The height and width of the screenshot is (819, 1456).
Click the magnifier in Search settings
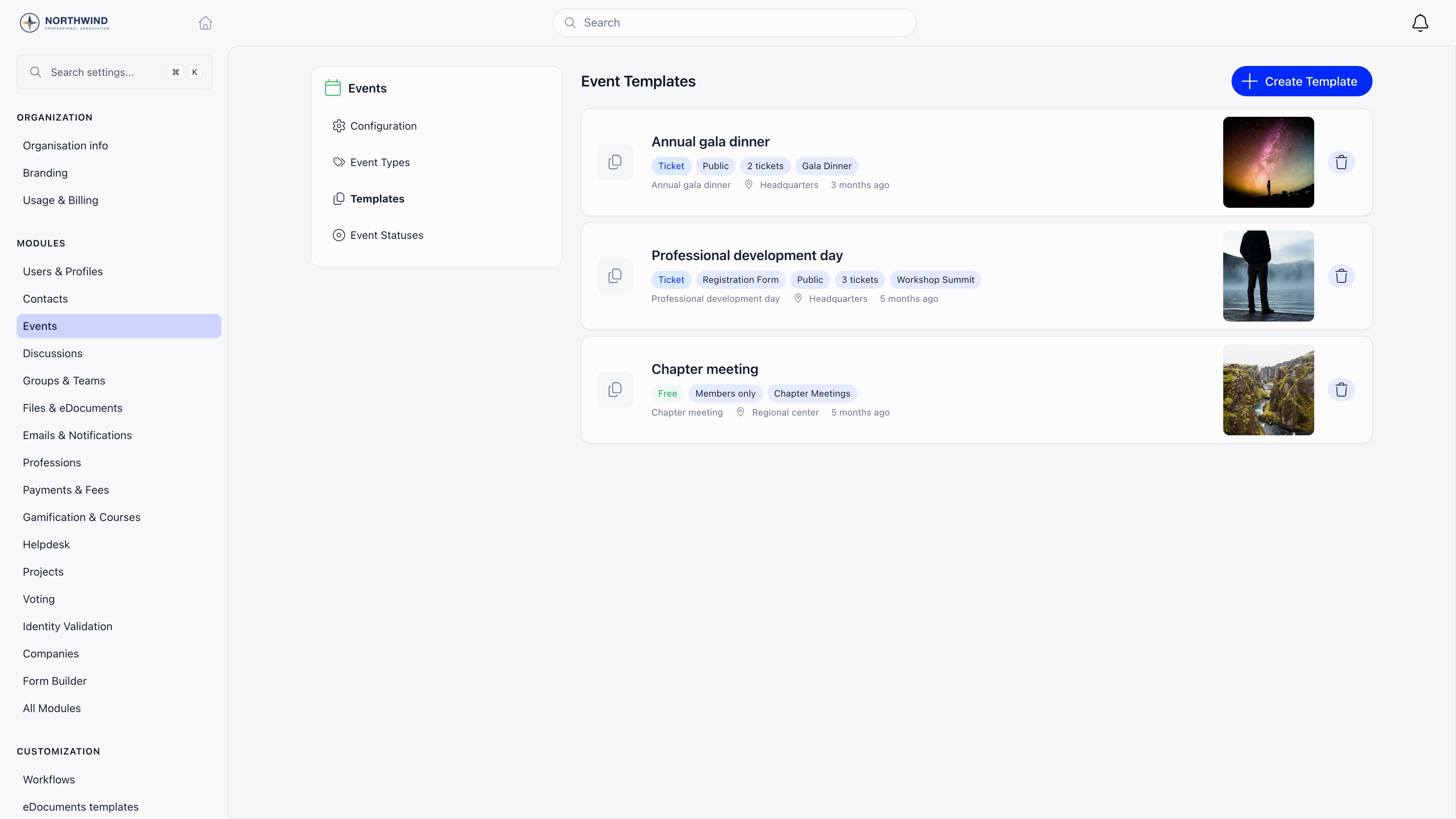(x=36, y=72)
